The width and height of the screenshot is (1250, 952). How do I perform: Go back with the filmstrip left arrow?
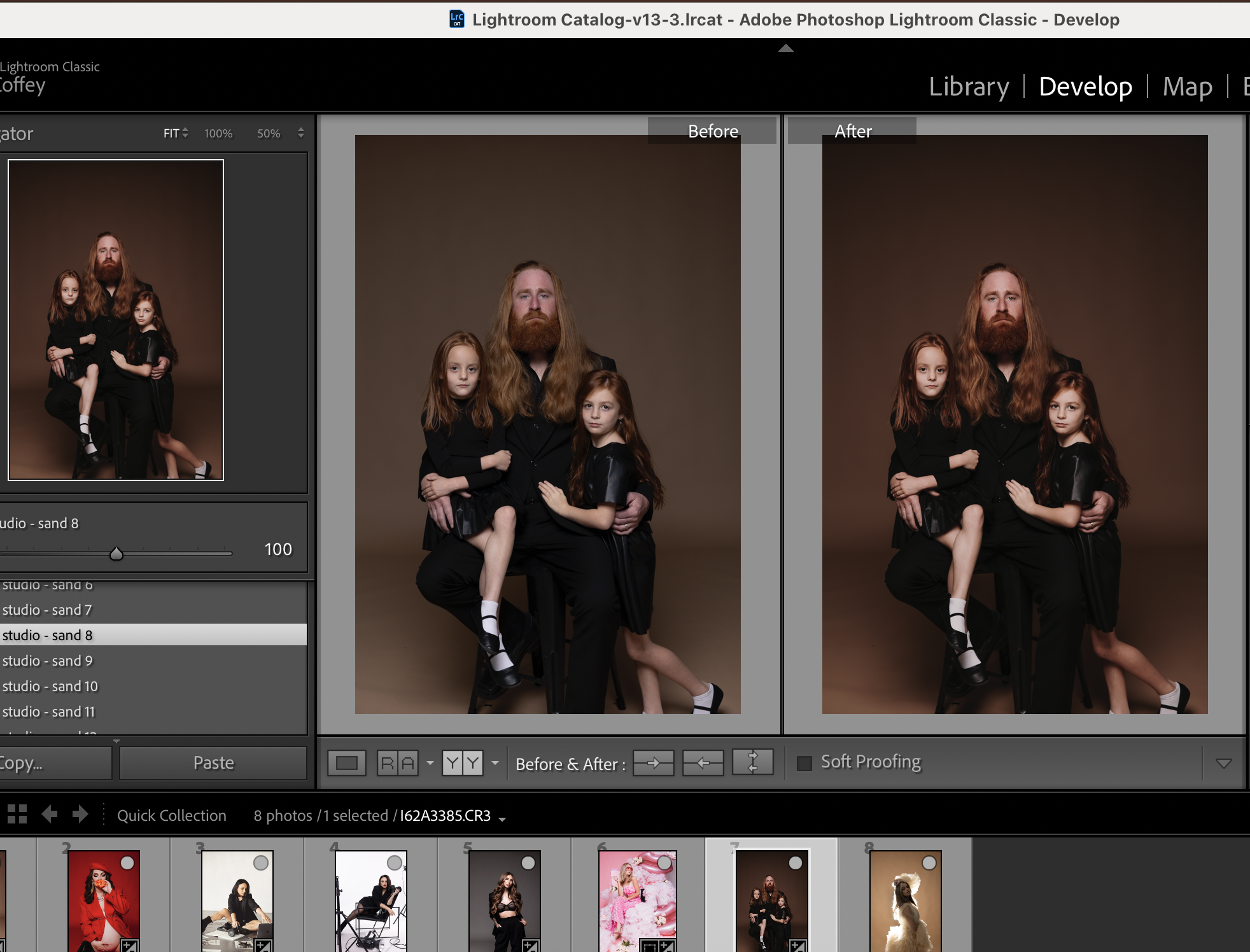click(50, 815)
